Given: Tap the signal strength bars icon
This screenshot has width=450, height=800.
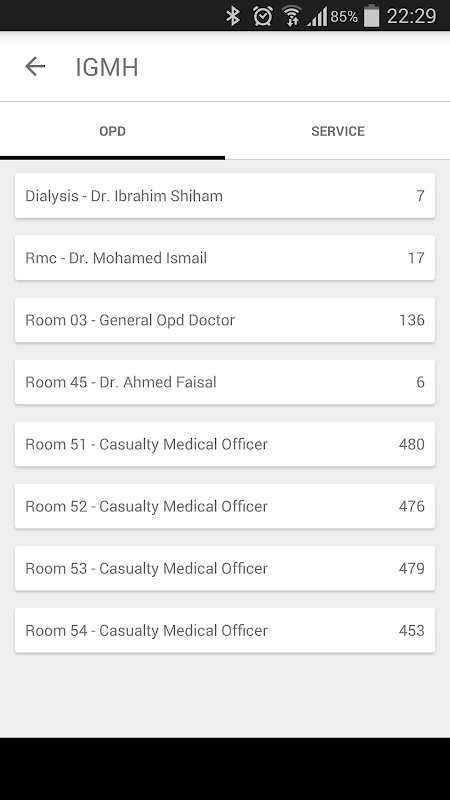Looking at the screenshot, I should coord(317,16).
